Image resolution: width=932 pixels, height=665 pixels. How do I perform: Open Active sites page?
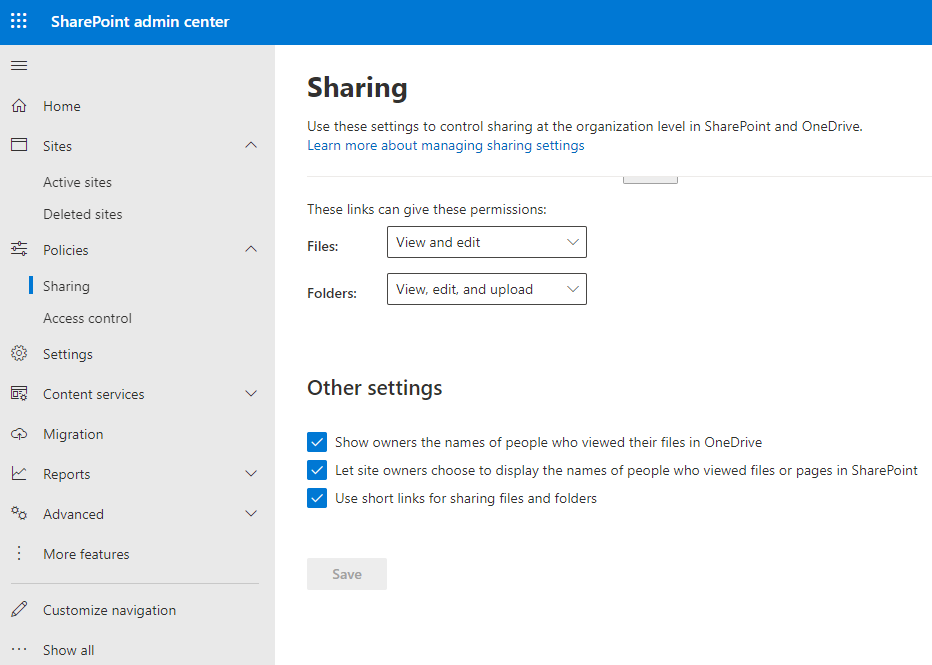(x=77, y=182)
